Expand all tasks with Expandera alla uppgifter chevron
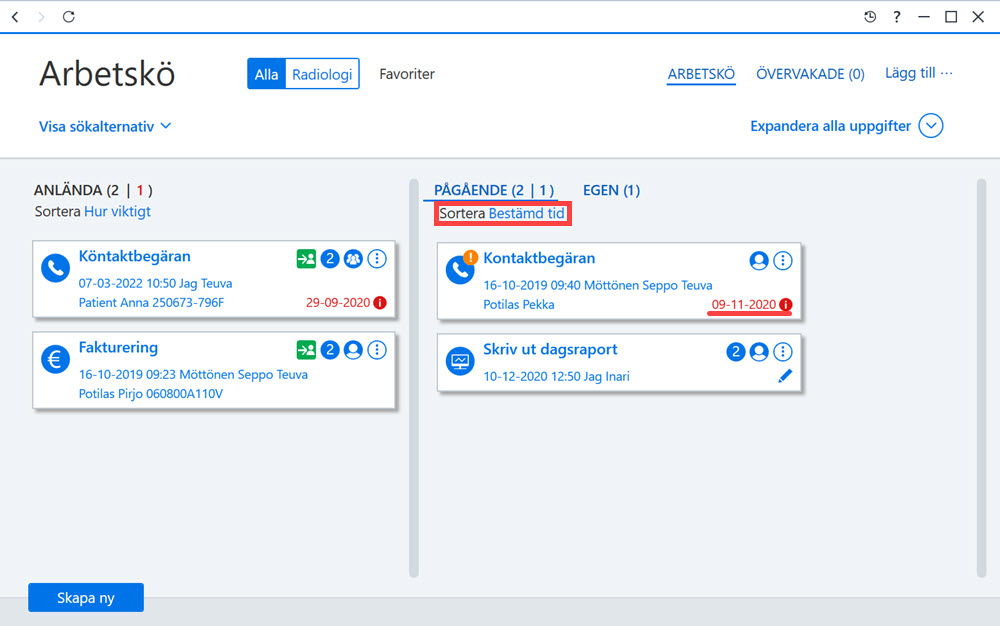This screenshot has width=1000, height=626. [x=930, y=126]
